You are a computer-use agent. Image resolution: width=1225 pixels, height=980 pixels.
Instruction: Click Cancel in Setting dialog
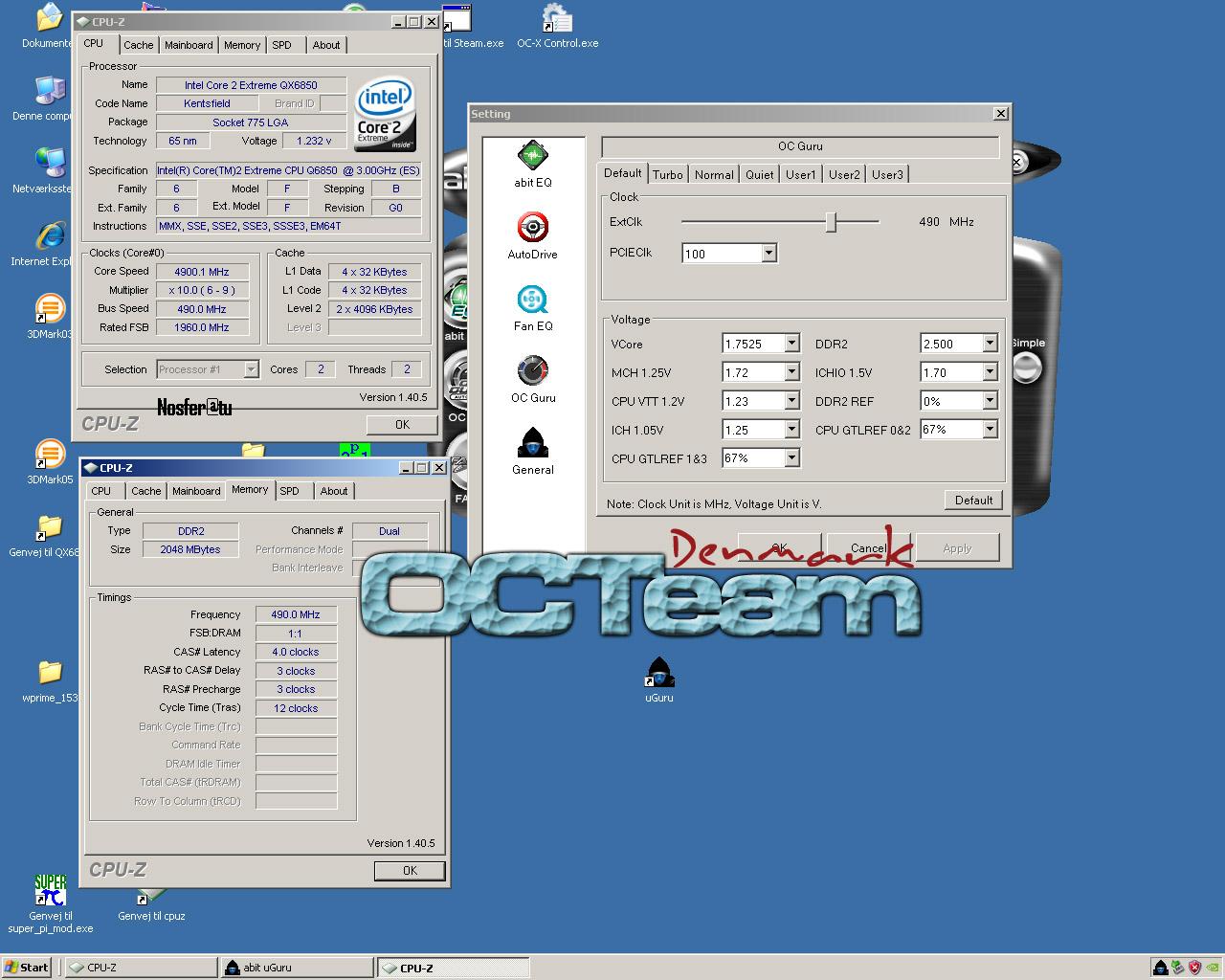click(868, 548)
